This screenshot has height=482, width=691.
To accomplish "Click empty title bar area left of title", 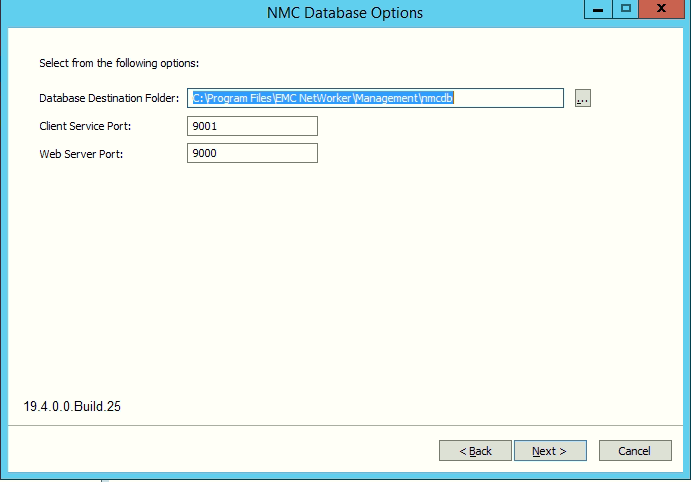I will coord(120,13).
